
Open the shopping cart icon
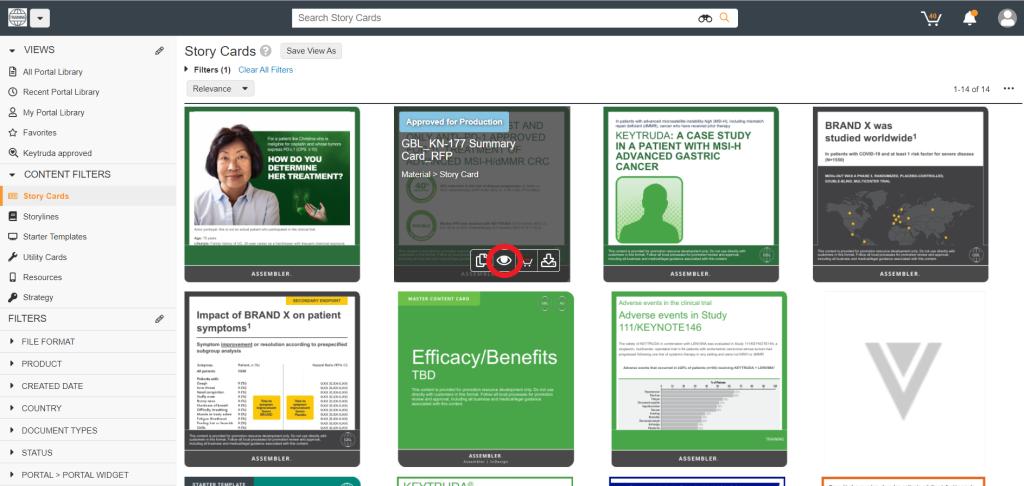[x=931, y=18]
